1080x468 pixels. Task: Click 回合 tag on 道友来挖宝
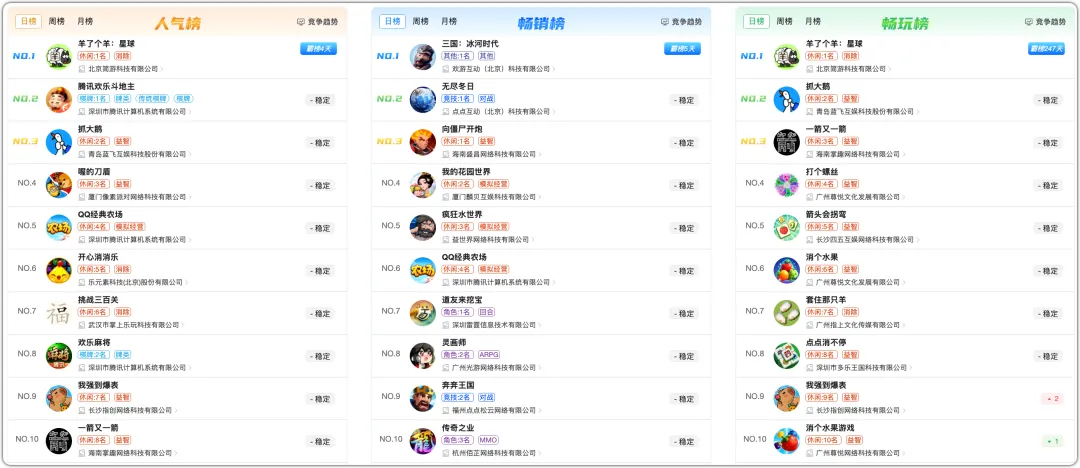click(x=486, y=312)
